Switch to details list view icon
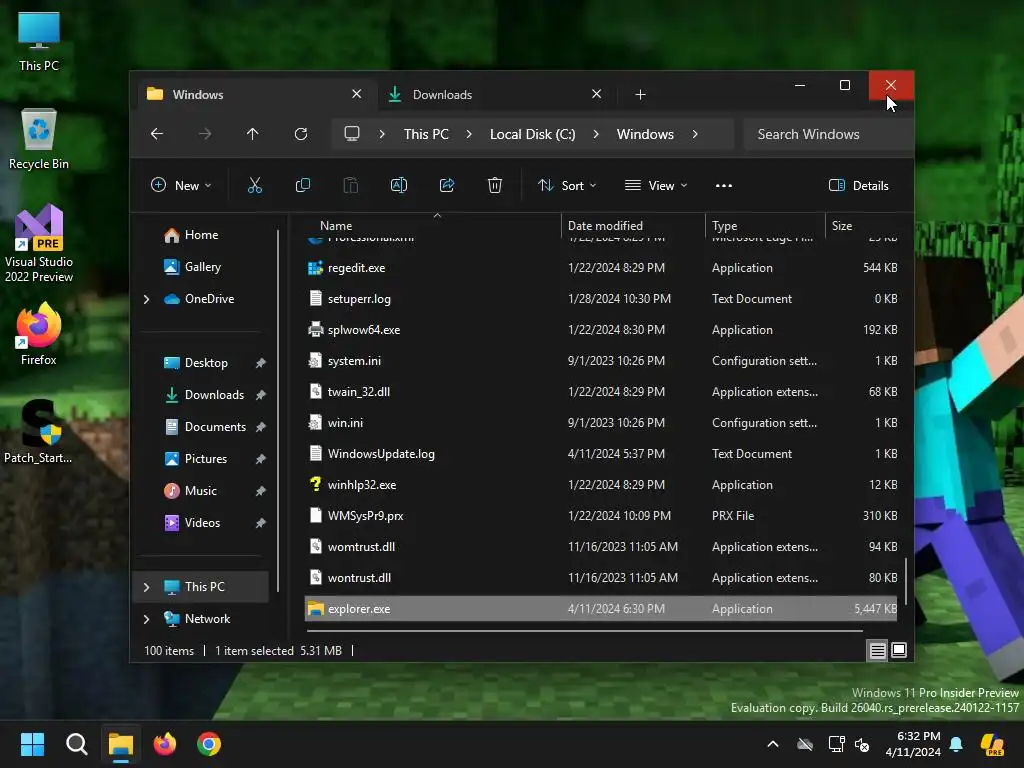The height and width of the screenshot is (768, 1024). tap(877, 650)
